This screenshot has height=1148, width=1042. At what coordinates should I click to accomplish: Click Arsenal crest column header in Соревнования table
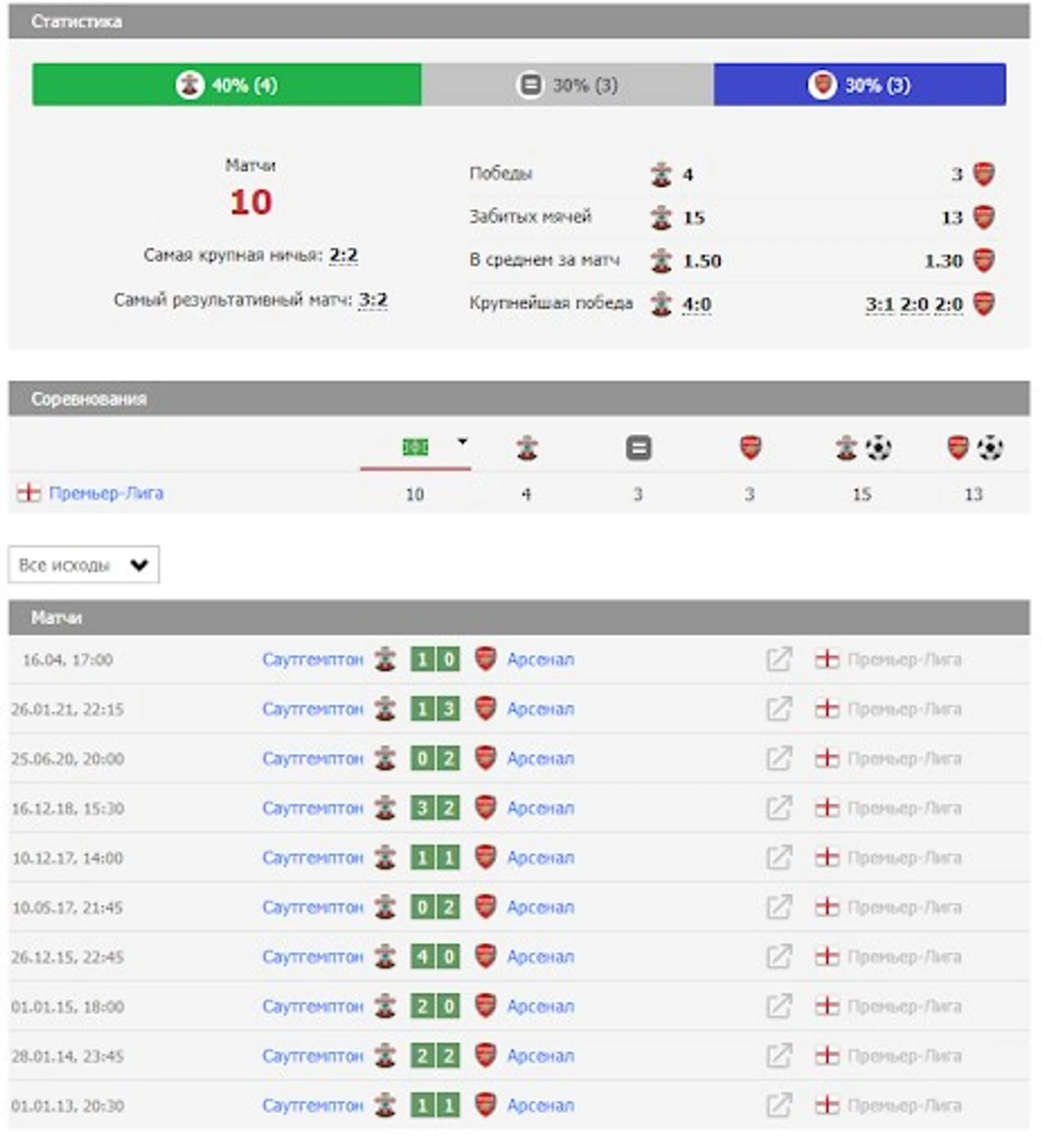tap(750, 448)
